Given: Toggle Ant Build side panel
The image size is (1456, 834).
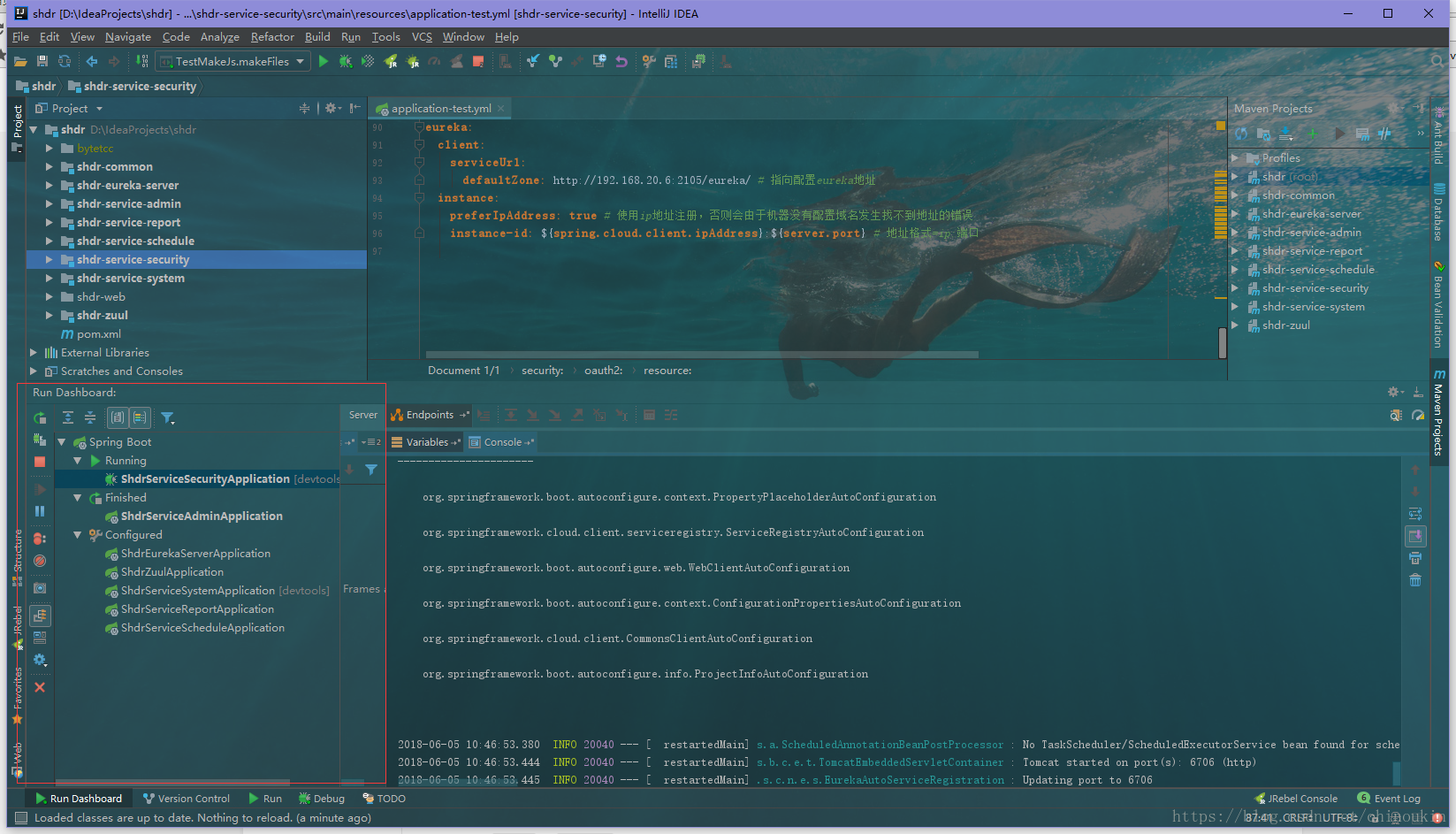Looking at the screenshot, I should click(1439, 137).
